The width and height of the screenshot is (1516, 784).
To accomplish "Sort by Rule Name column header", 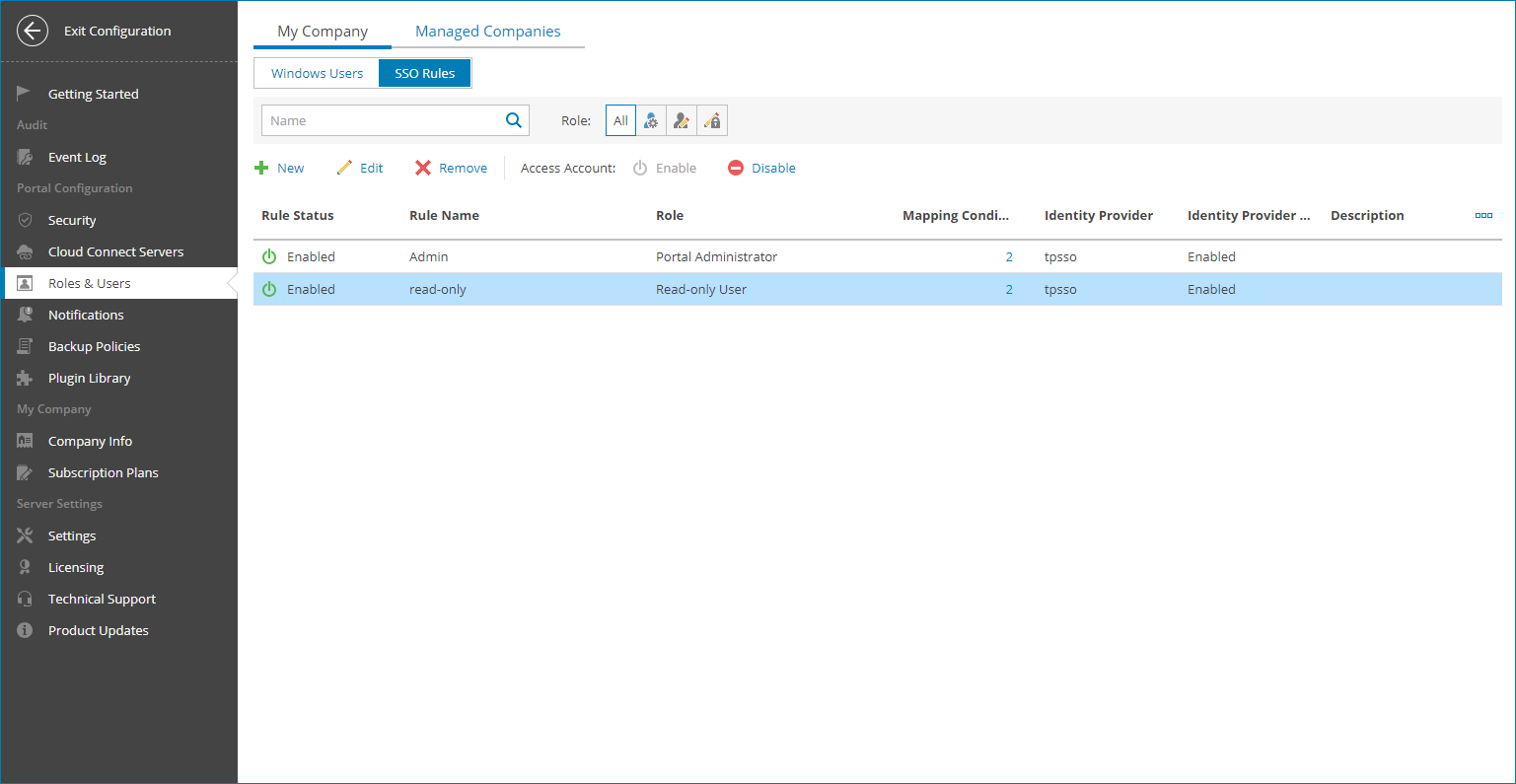I will click(x=444, y=215).
